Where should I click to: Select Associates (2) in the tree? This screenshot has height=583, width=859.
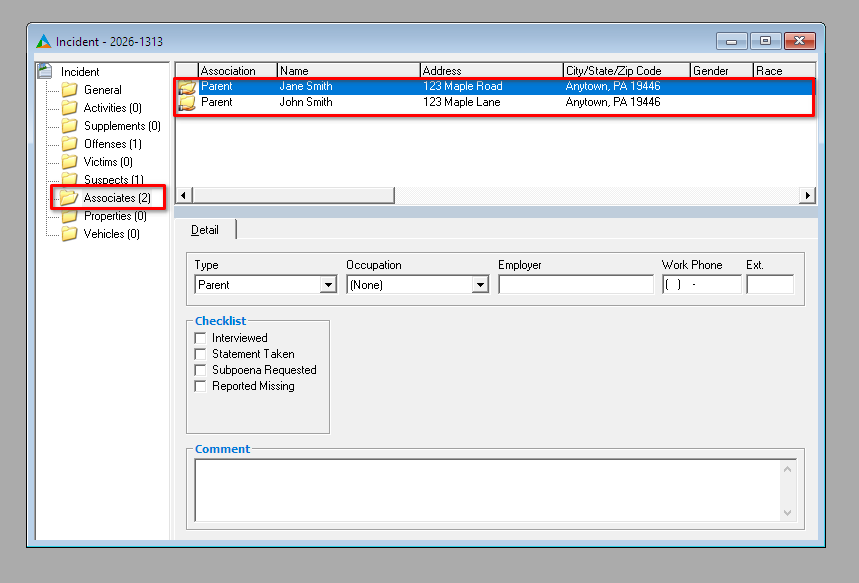117,198
